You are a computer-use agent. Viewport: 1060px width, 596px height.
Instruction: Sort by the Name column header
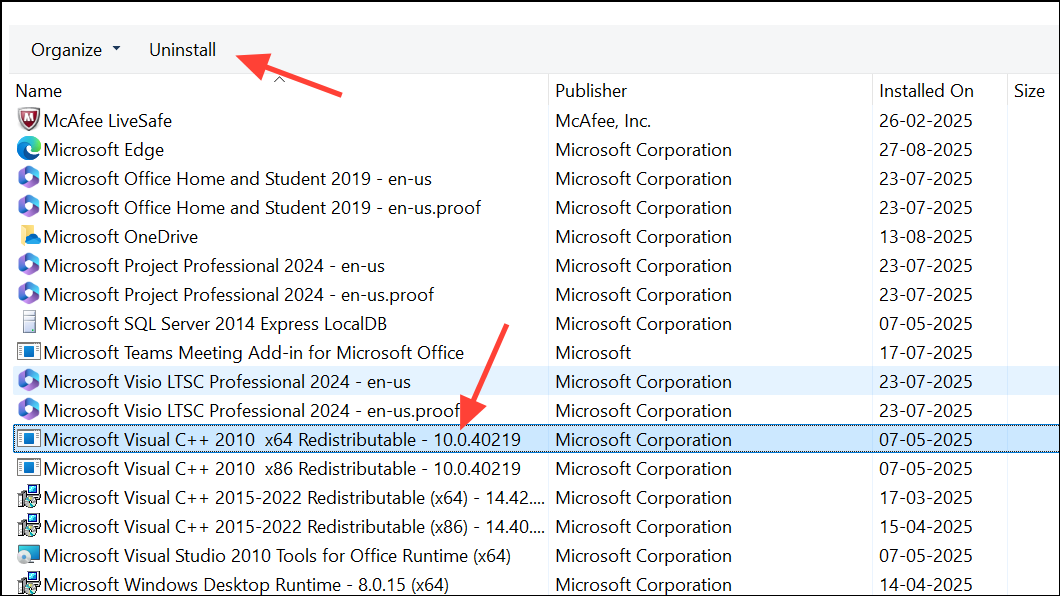click(x=39, y=91)
